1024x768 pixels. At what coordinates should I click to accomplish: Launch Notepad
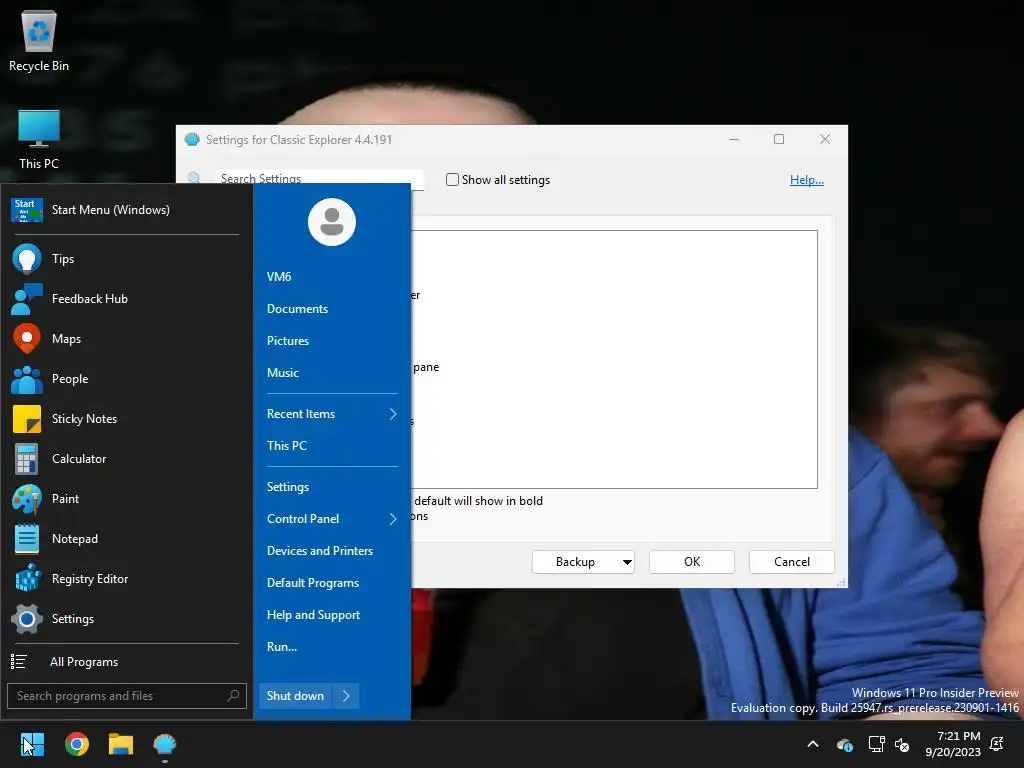(125, 539)
